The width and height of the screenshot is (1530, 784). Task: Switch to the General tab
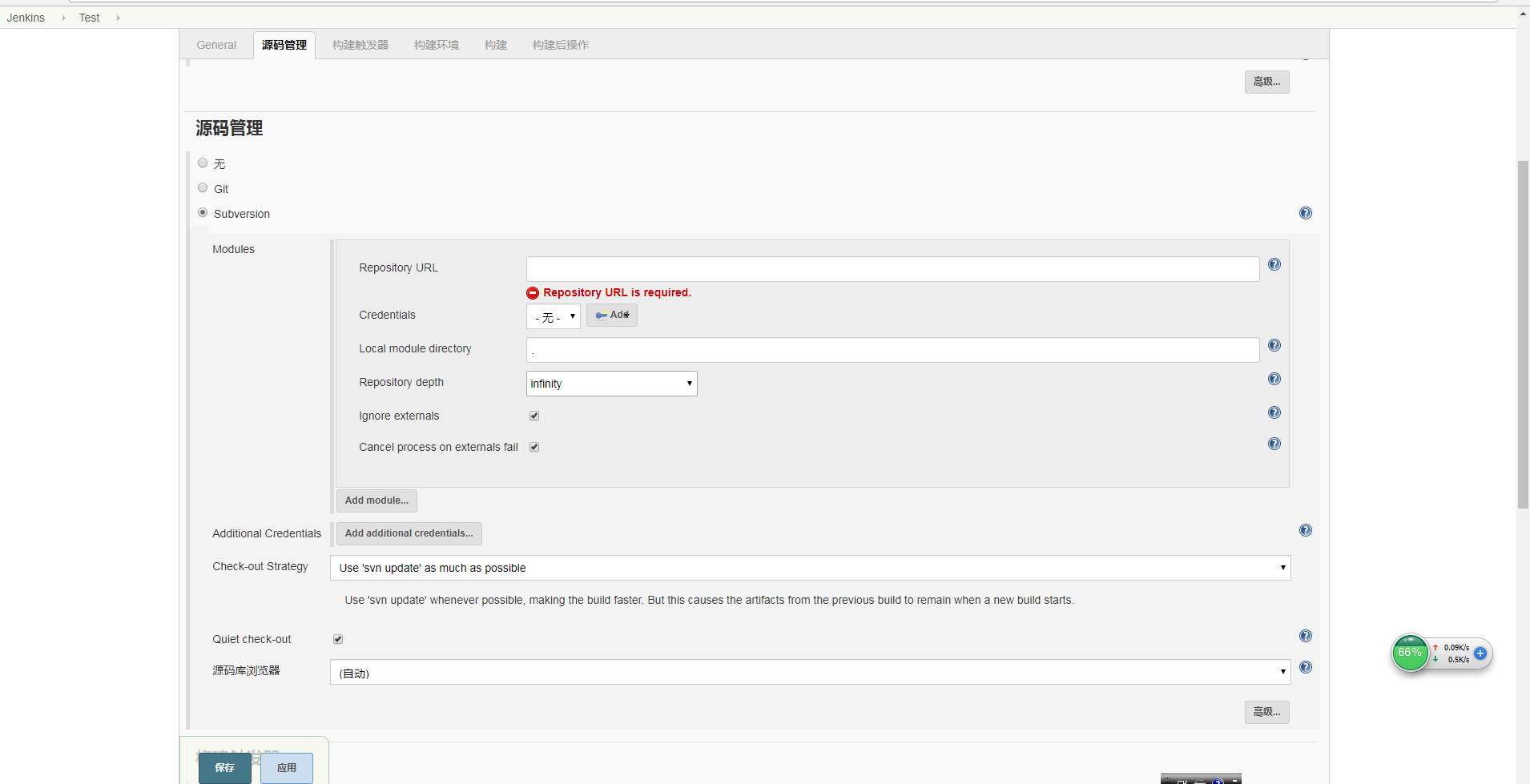click(216, 45)
